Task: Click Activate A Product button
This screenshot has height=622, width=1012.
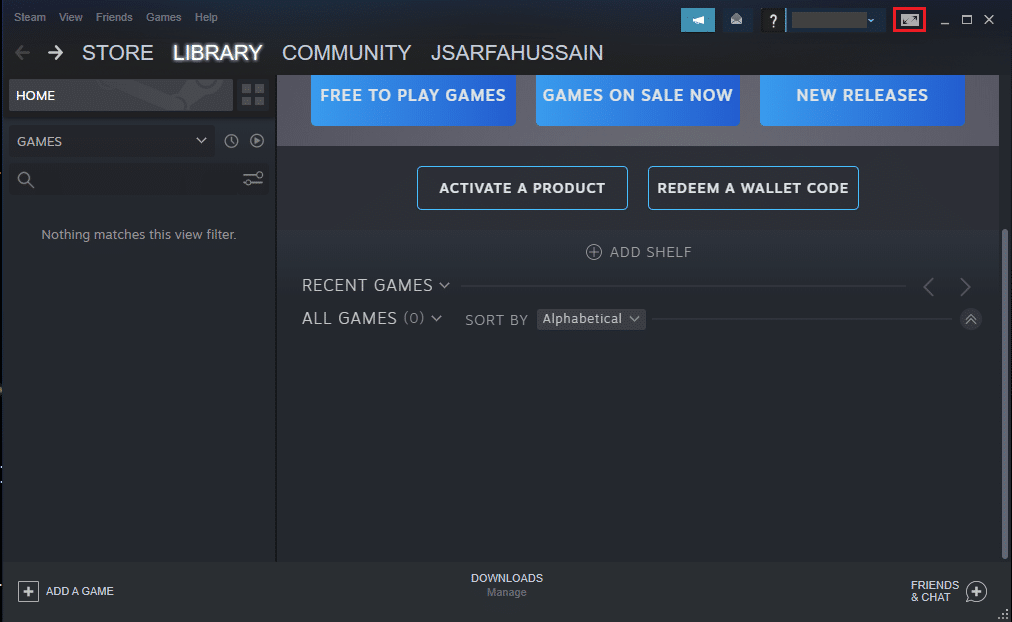Action: (522, 188)
